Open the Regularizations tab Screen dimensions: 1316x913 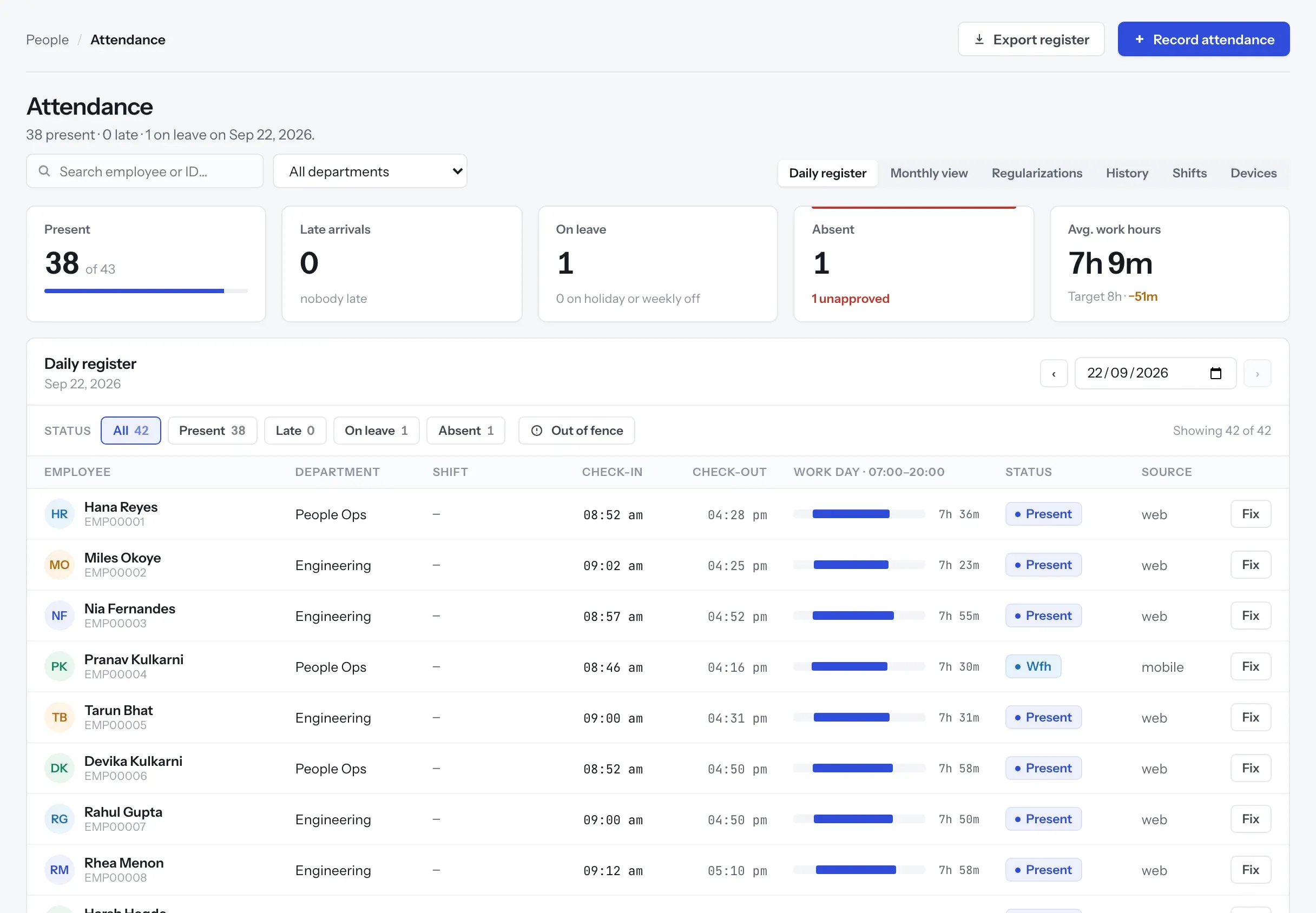tap(1037, 173)
